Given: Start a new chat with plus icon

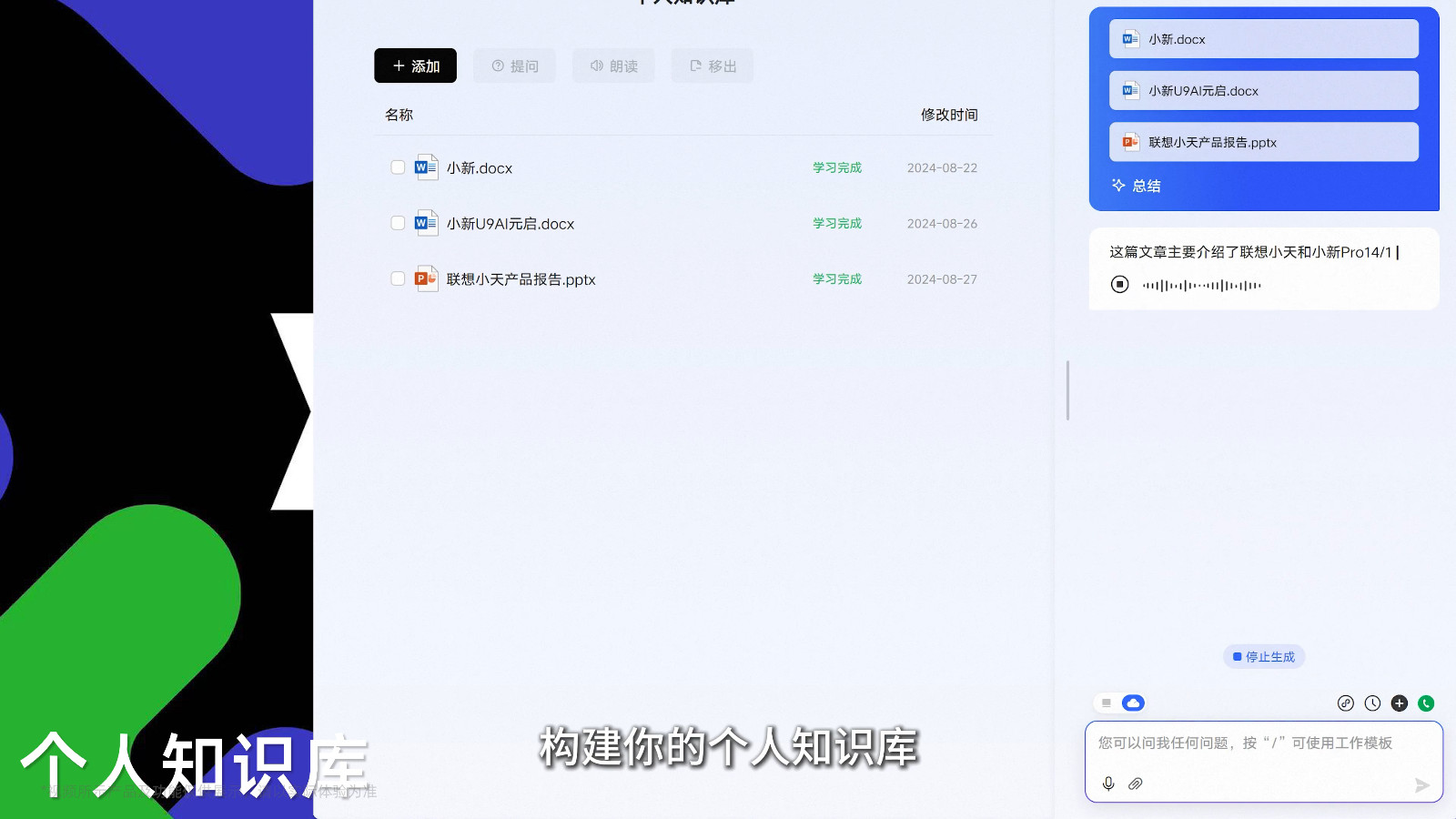Looking at the screenshot, I should coord(1400,703).
